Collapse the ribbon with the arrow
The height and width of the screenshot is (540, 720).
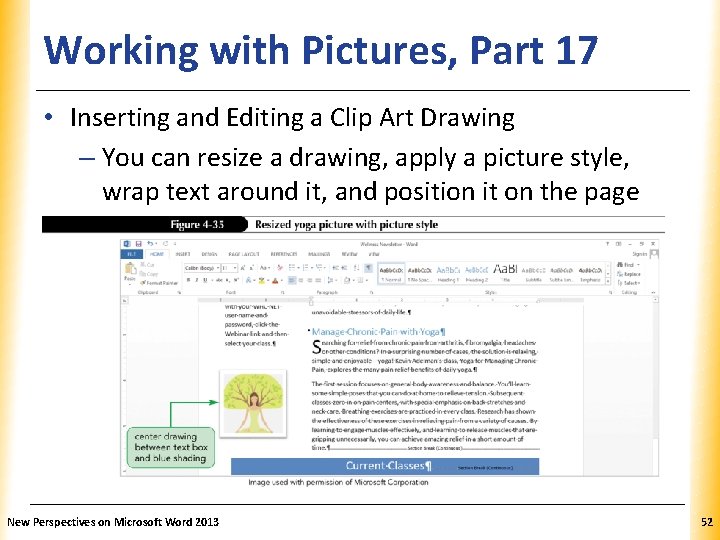653,292
